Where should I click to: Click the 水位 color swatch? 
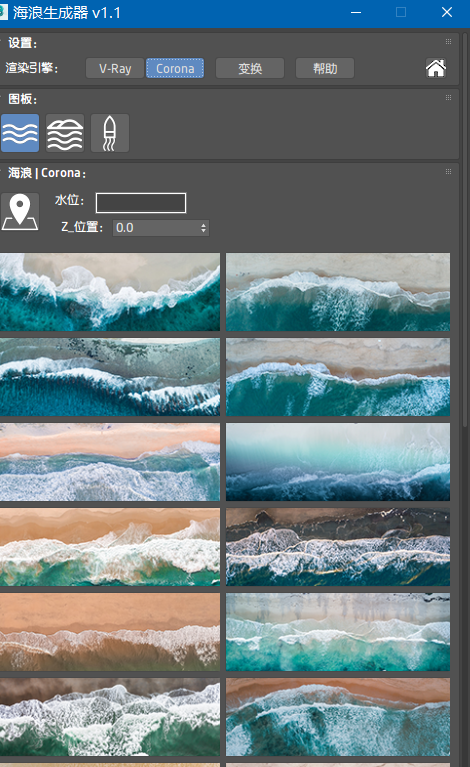(x=141, y=203)
